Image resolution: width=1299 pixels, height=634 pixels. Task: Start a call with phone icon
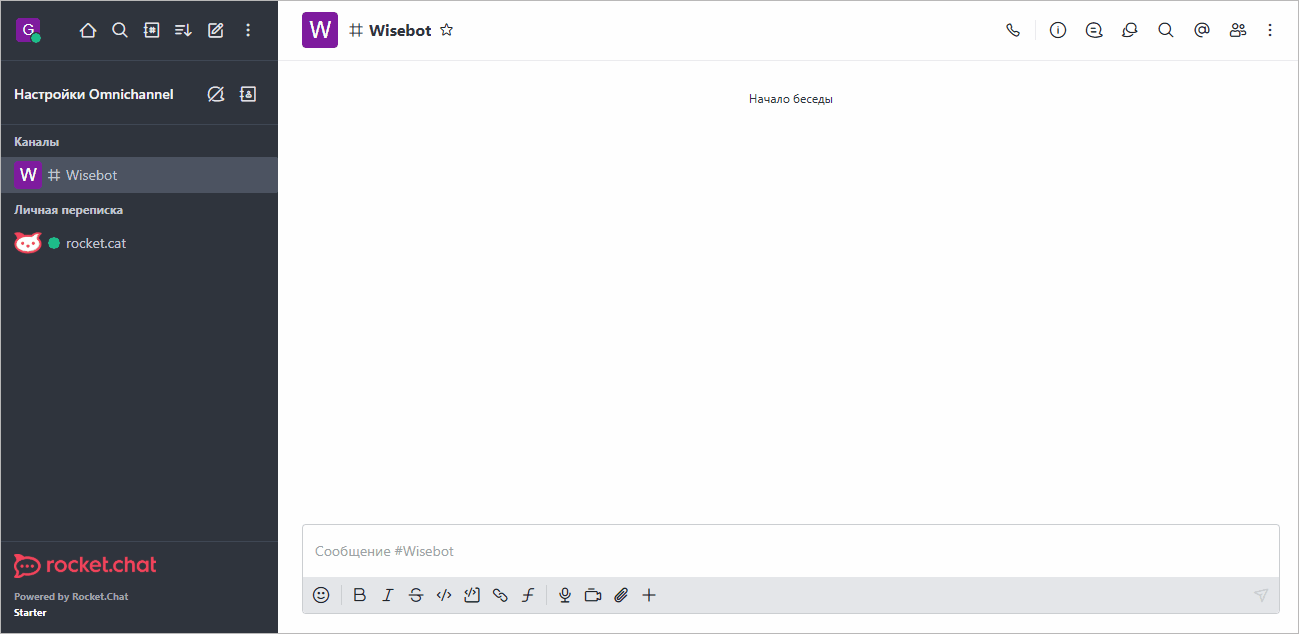[1013, 30]
